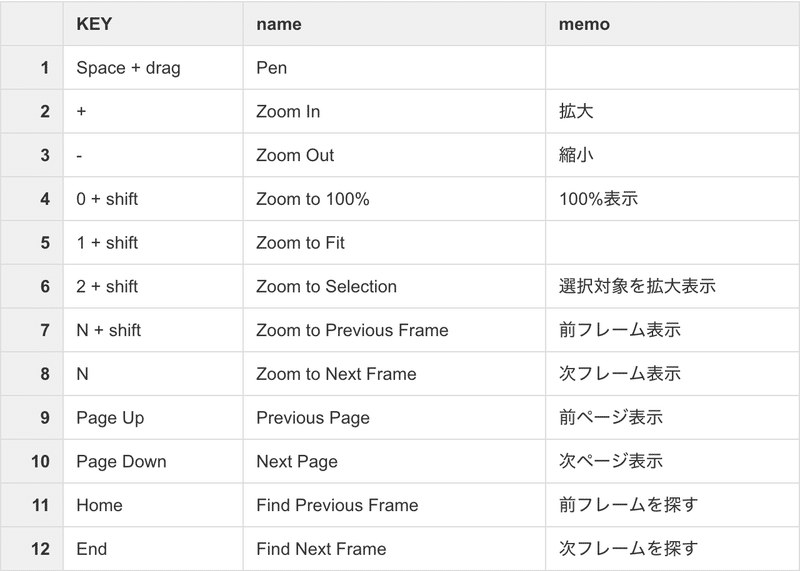Select the '0 + shift' key cell
The width and height of the screenshot is (800, 571).
pyautogui.click(x=153, y=199)
